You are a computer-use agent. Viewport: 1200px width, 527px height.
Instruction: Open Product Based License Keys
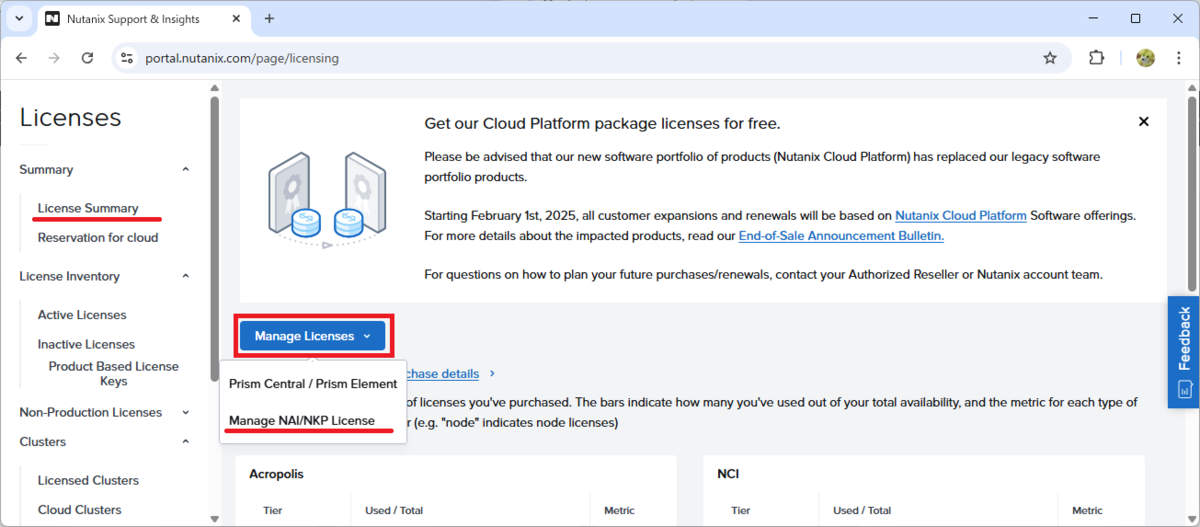113,374
